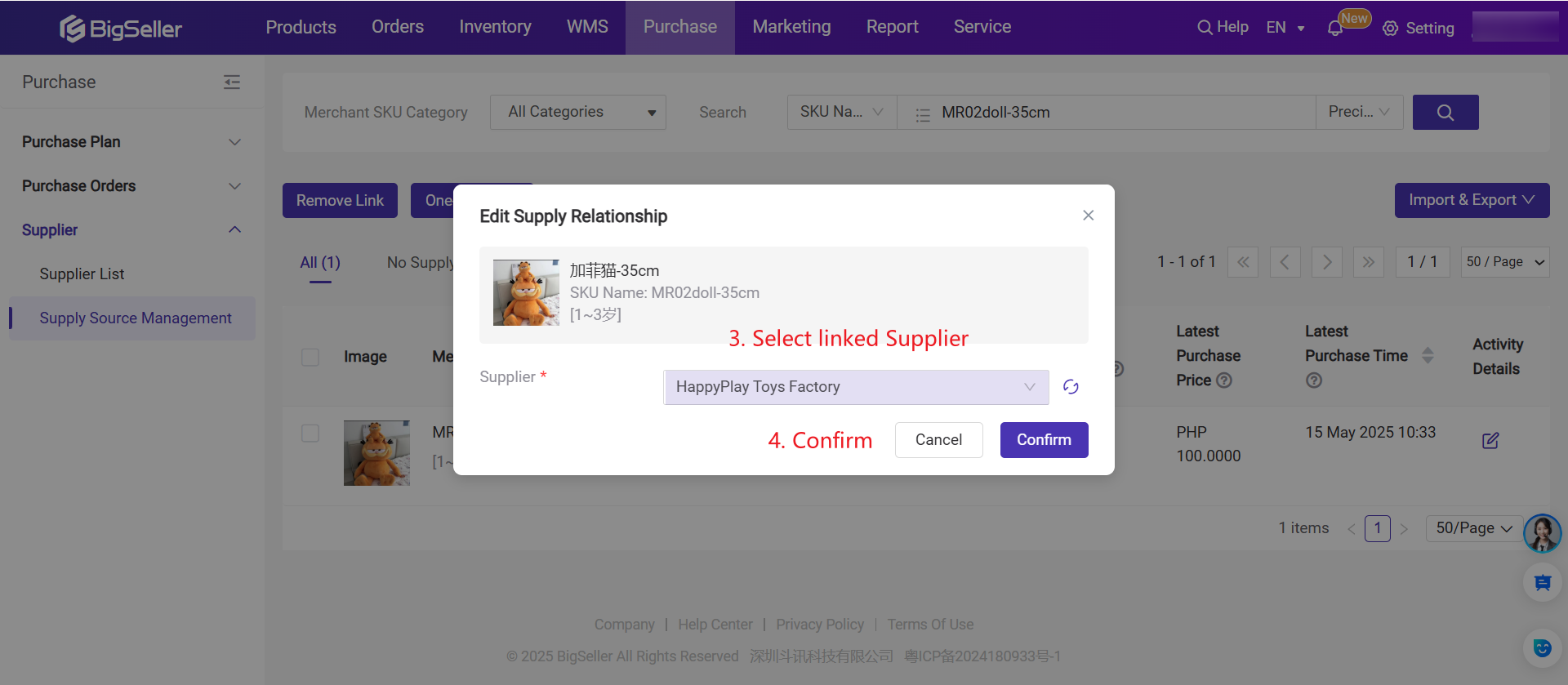Image resolution: width=1568 pixels, height=685 pixels.
Task: Open Import & Export dropdown button
Action: point(1472,201)
